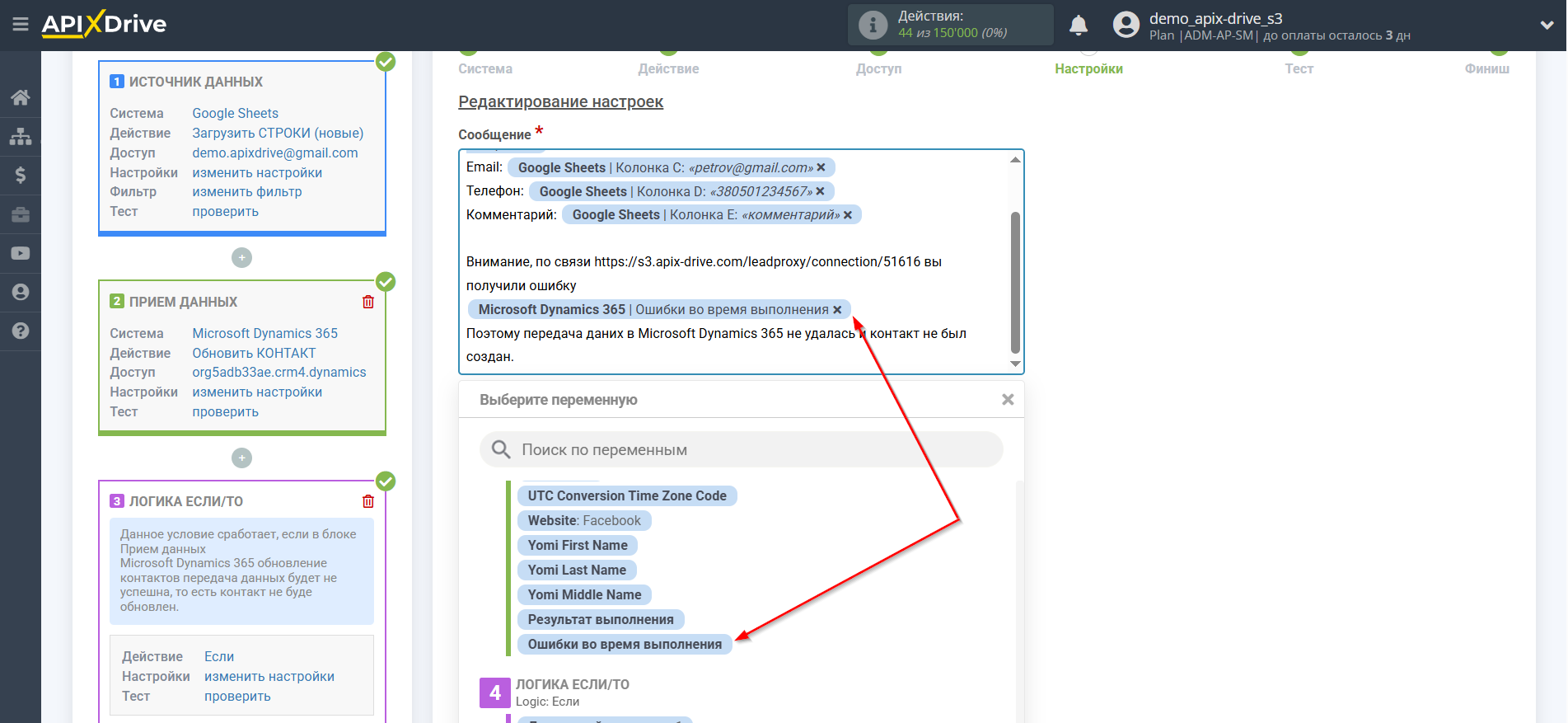Delete the Приём данных block with trash icon
The width and height of the screenshot is (1568, 723).
click(368, 302)
